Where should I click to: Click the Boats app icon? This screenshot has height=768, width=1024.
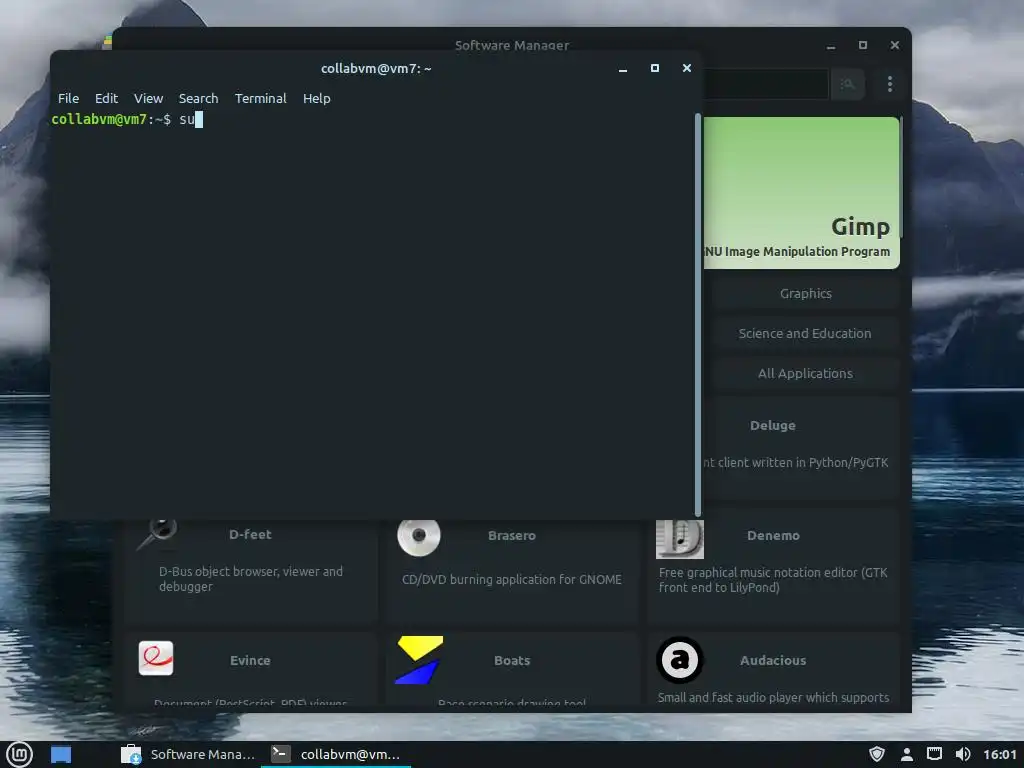[419, 660]
